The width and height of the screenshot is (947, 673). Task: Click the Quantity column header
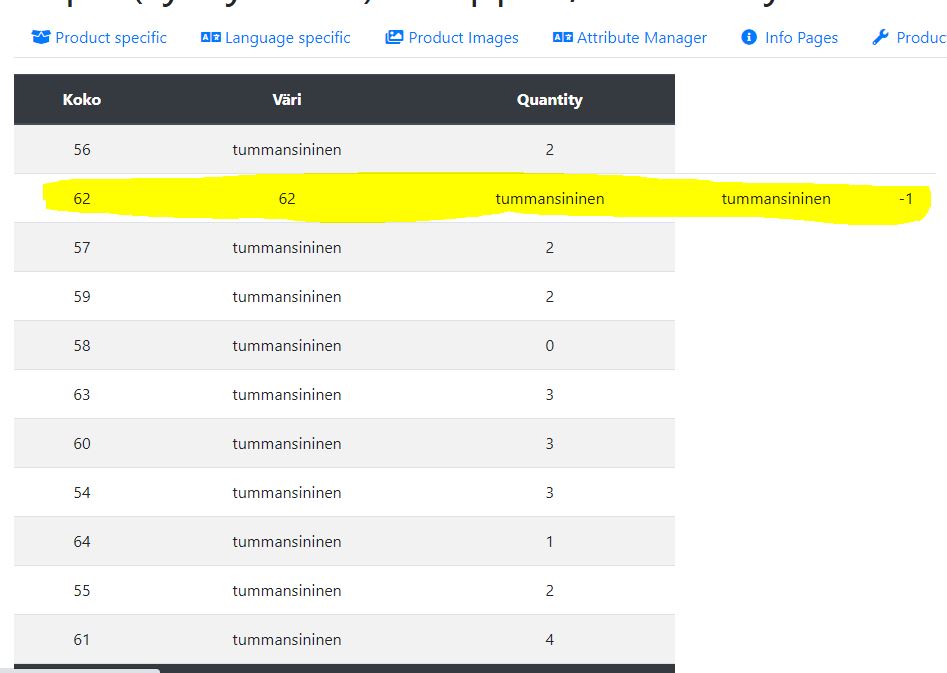pyautogui.click(x=550, y=100)
